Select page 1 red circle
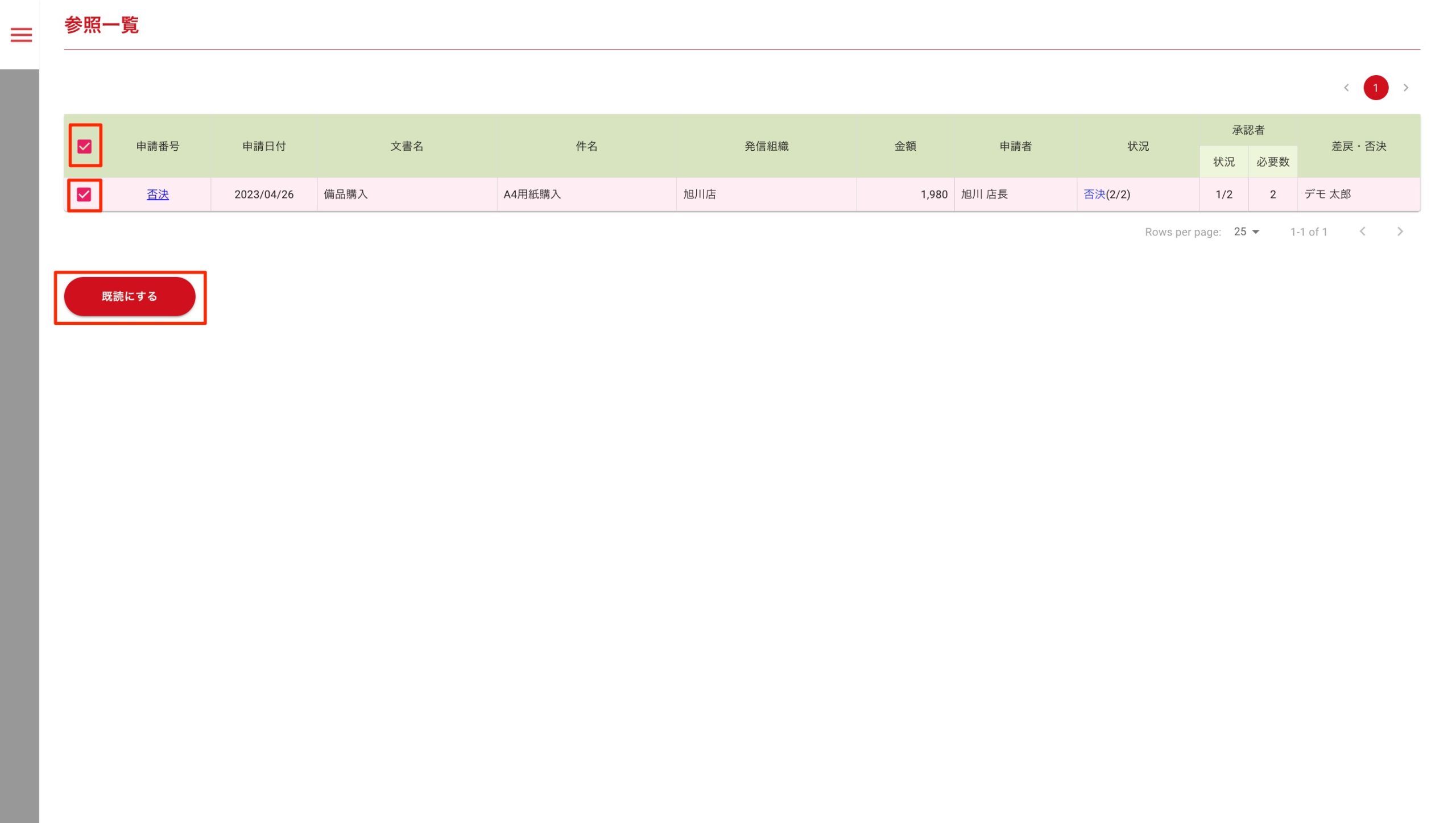 click(1376, 88)
